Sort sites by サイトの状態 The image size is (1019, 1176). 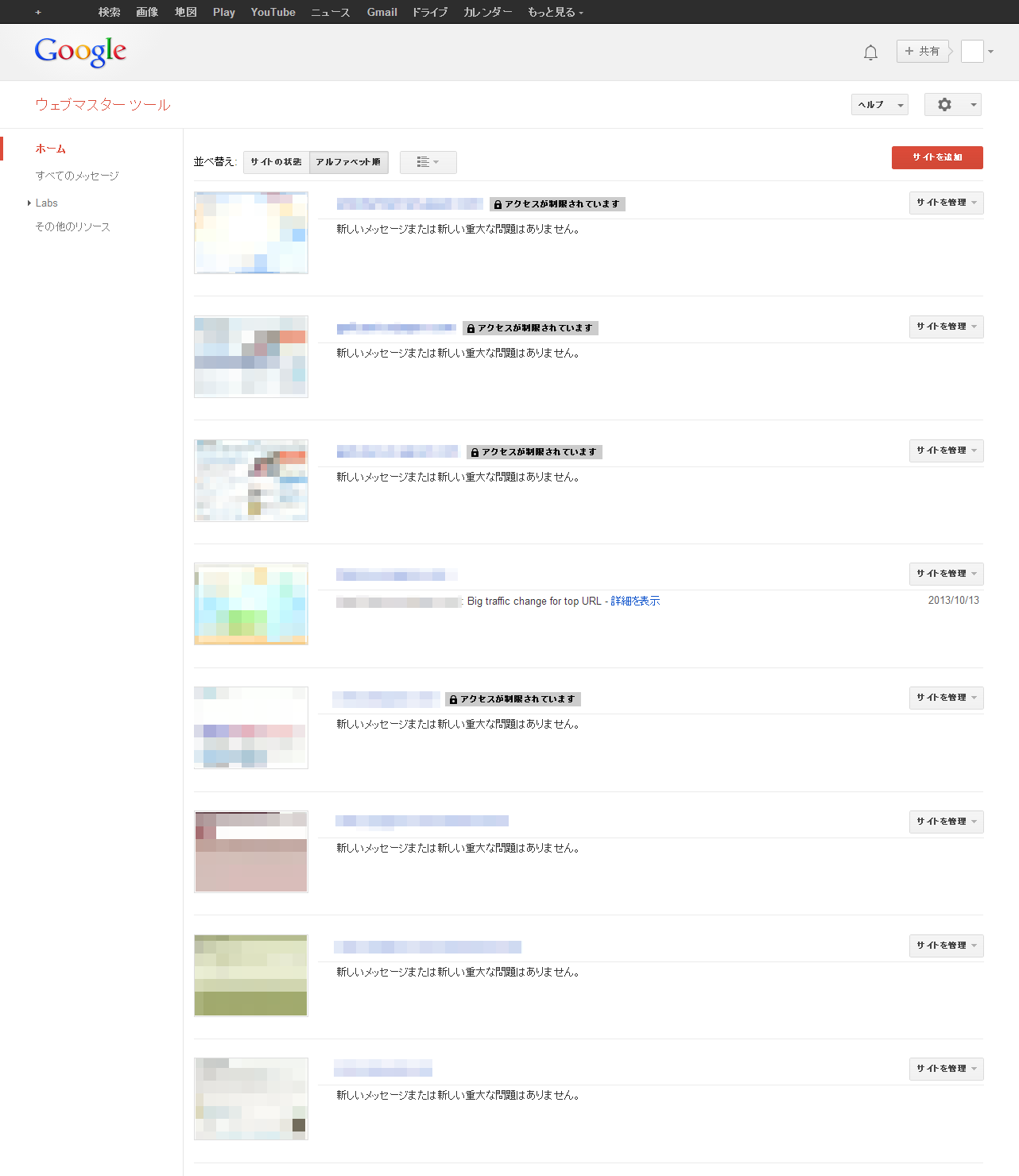click(x=276, y=162)
